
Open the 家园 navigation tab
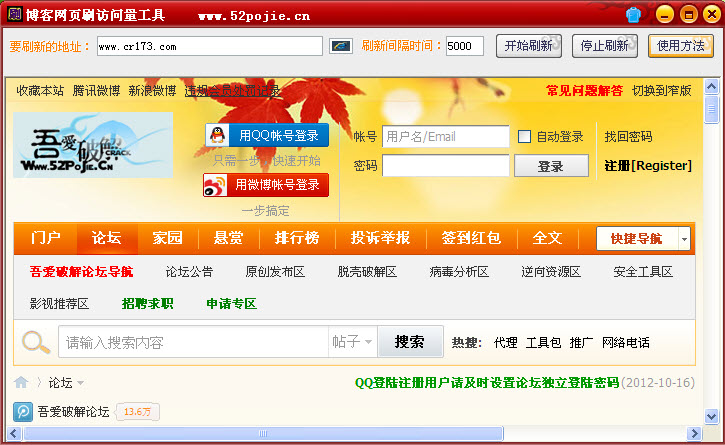[168, 238]
